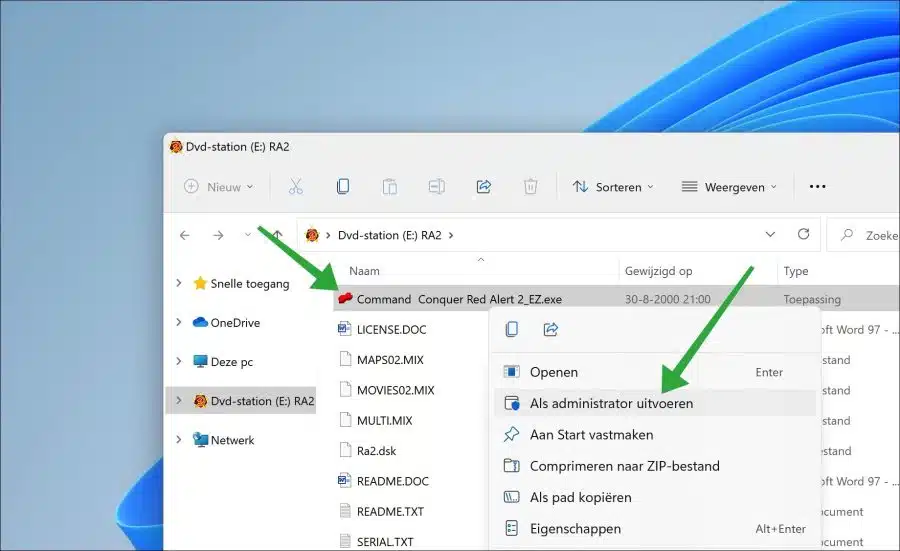Click the Red Alert exe file icon
Screen dimensions: 900x551
click(x=345, y=298)
